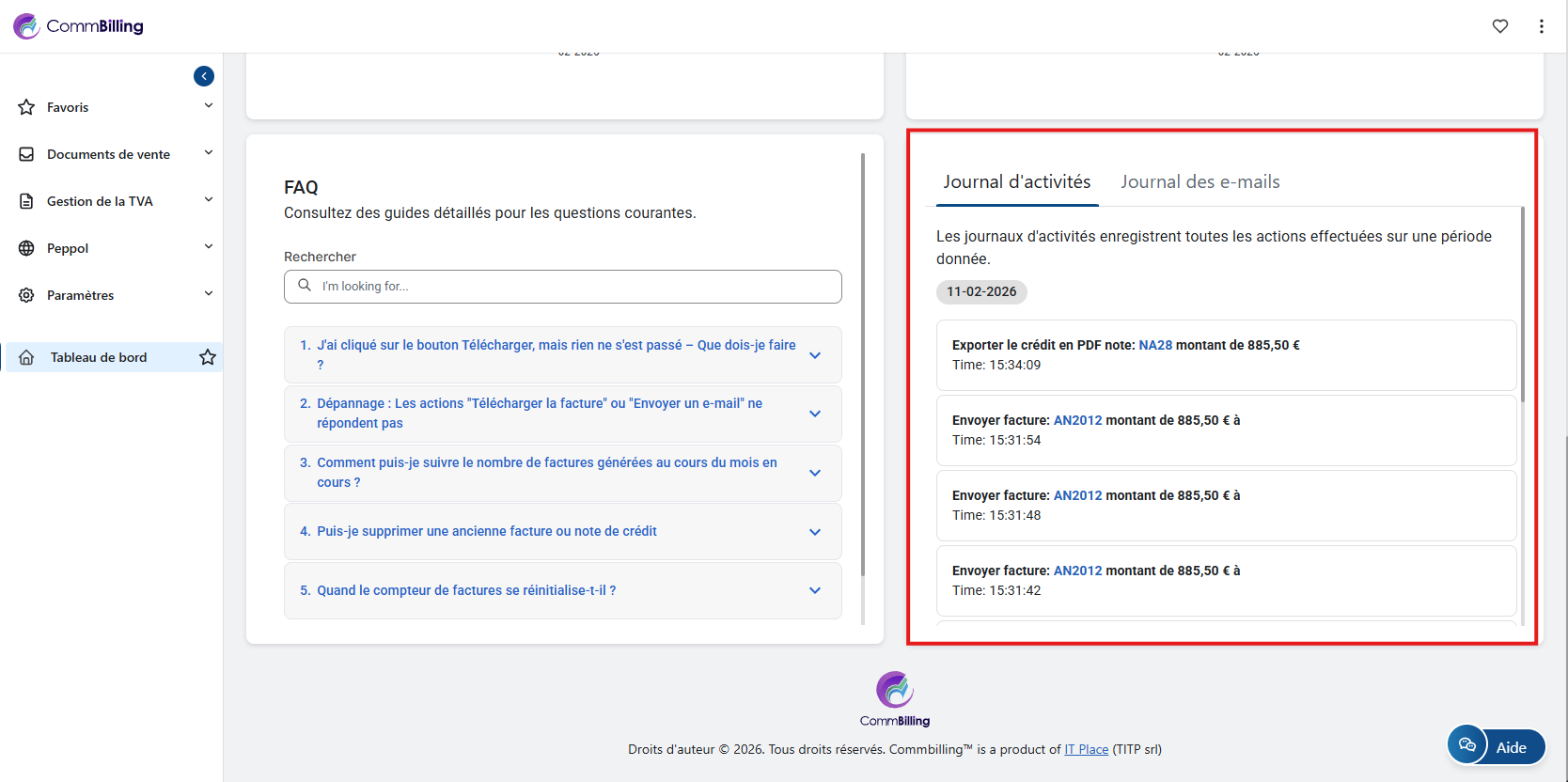Image resolution: width=1568 pixels, height=782 pixels.
Task: Click the CommBilling logo in header
Action: (x=79, y=26)
